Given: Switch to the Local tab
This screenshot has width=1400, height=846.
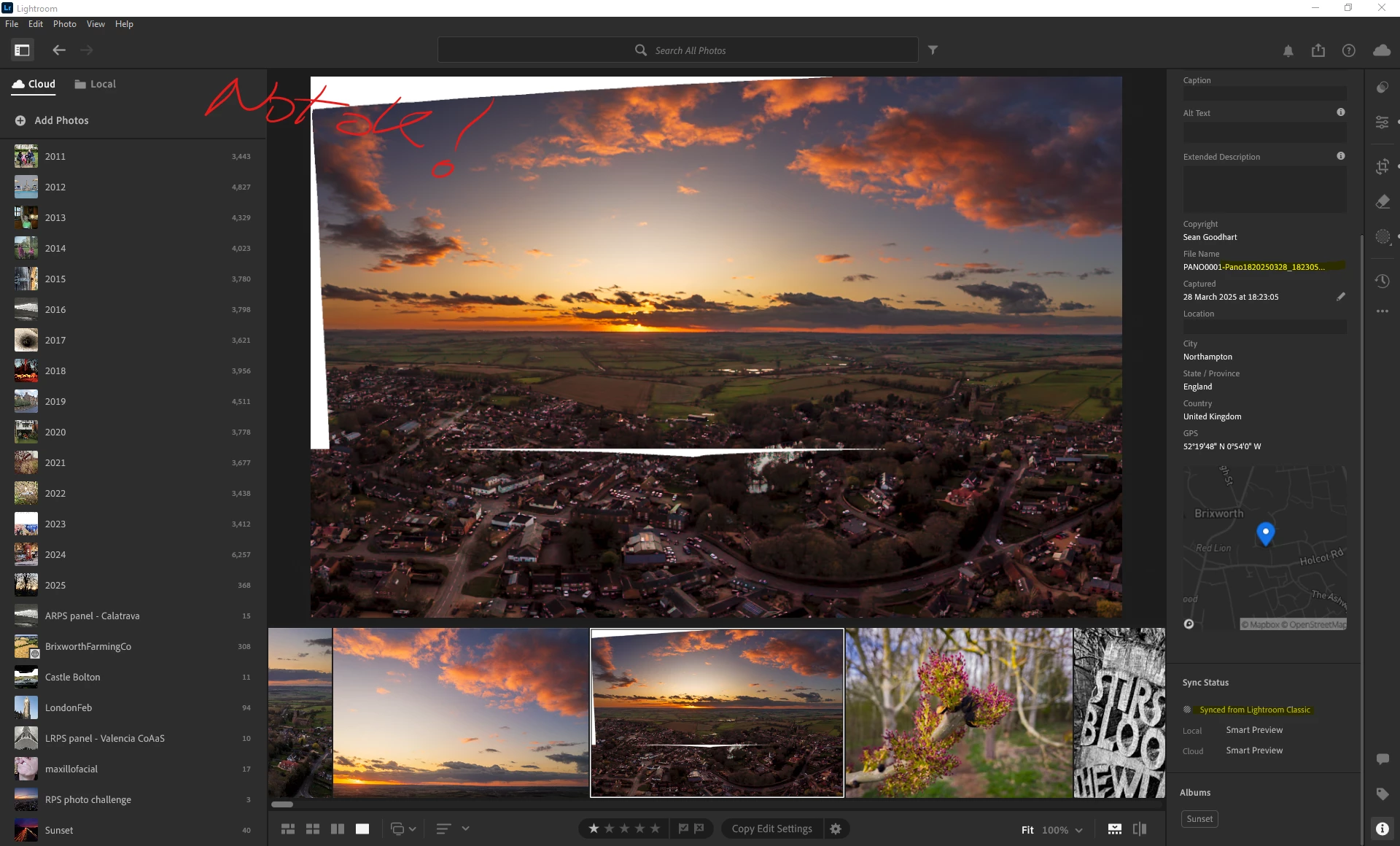Looking at the screenshot, I should click(95, 84).
